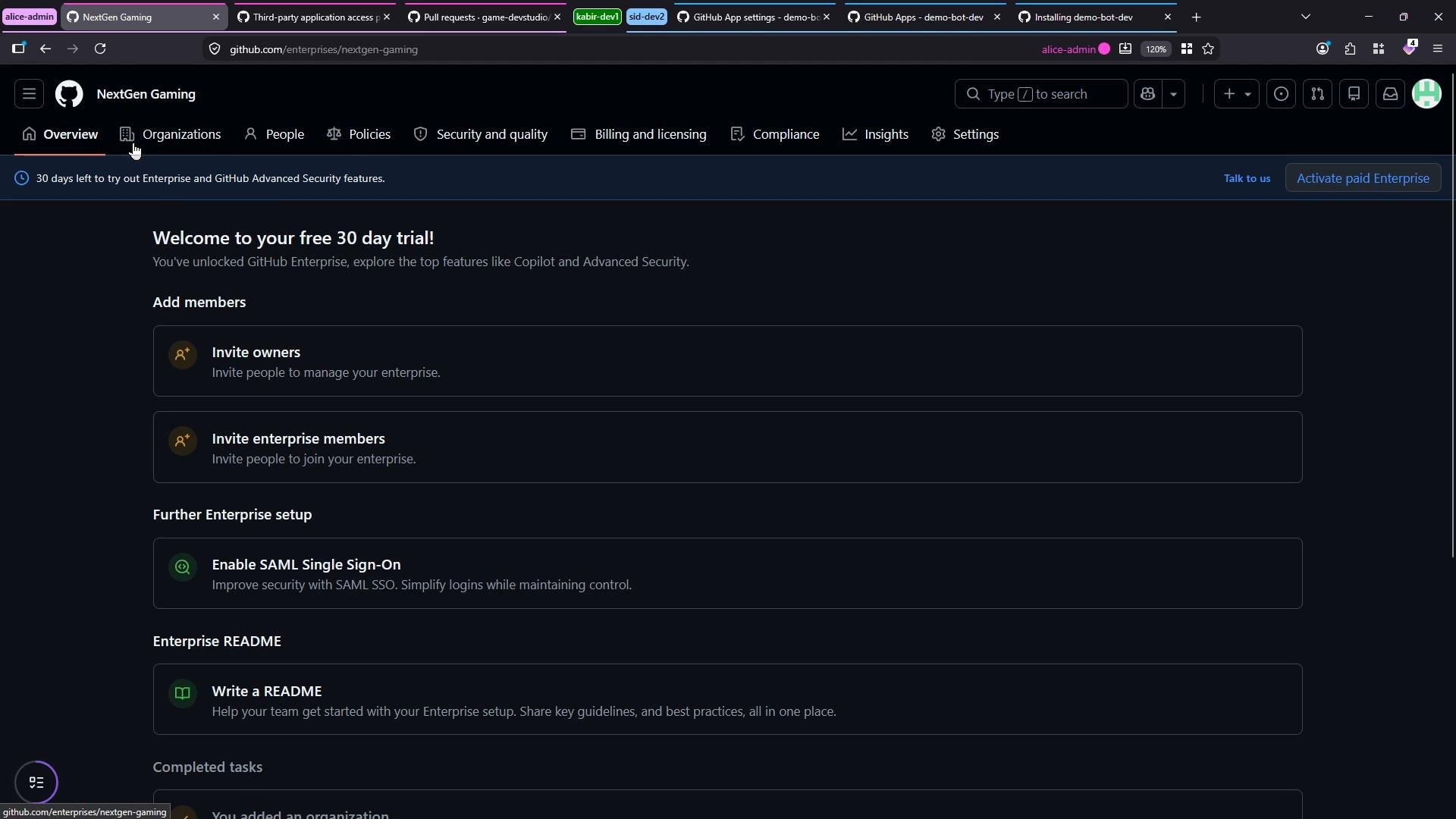Click the alice-admin container label in address bar
This screenshot has height=819, width=1456.
click(x=1075, y=49)
